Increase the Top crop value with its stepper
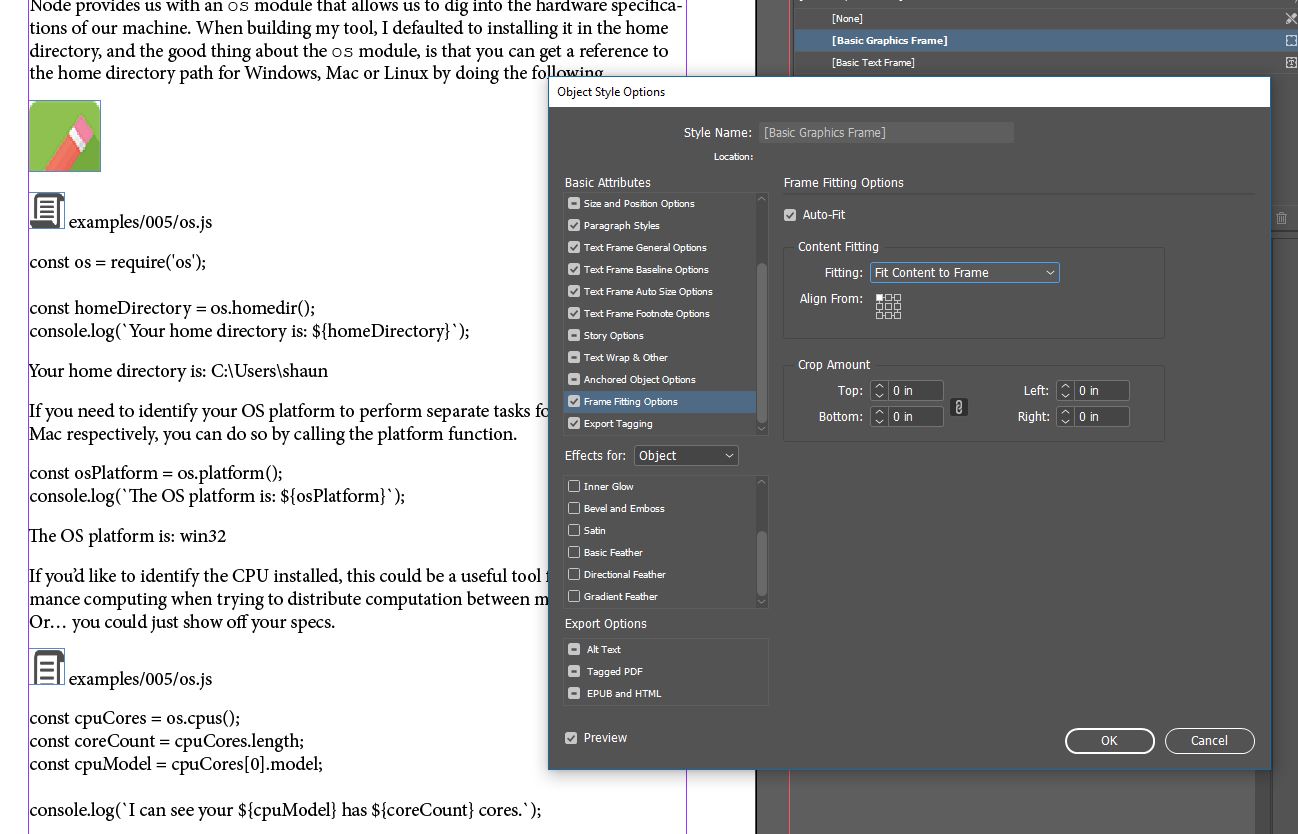 879,386
